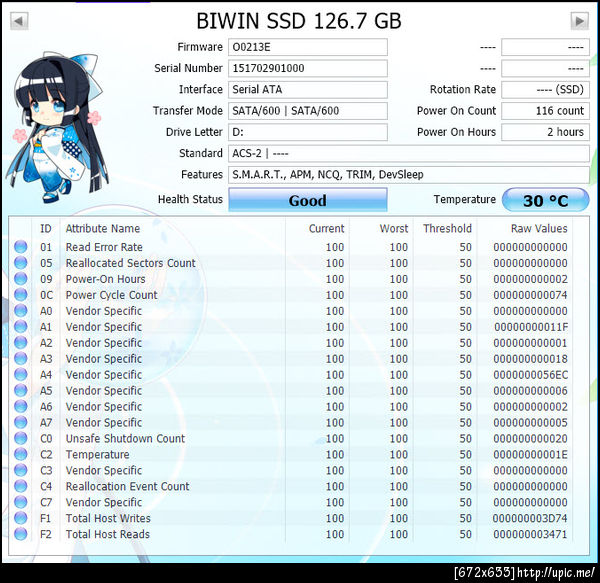
Task: Select the Read Error Rate row
Action: point(291,247)
